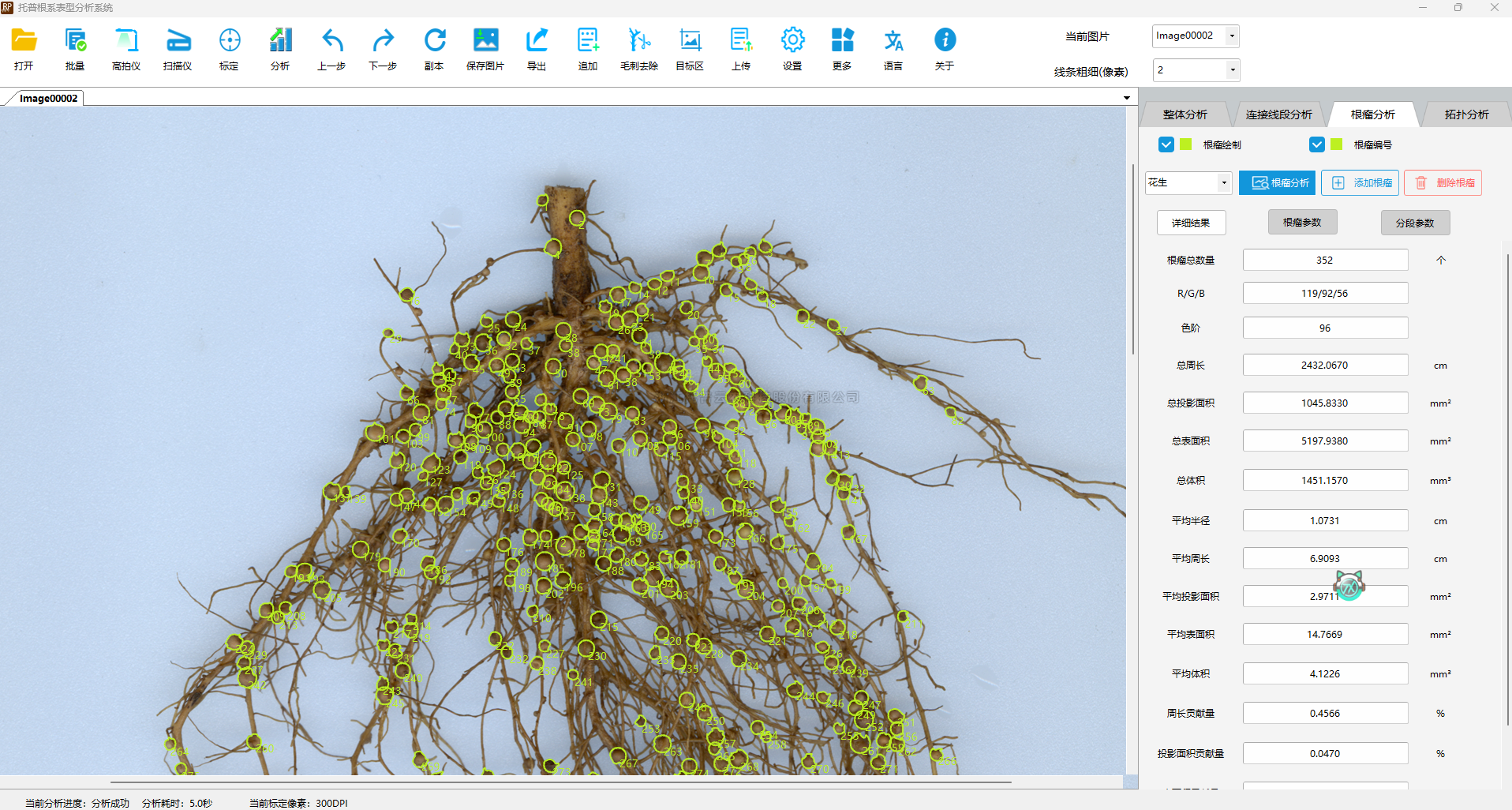Viewport: 1512px width, 810px height.
Task: Open the 毛刺去除 burr removal tool
Action: pyautogui.click(x=639, y=41)
